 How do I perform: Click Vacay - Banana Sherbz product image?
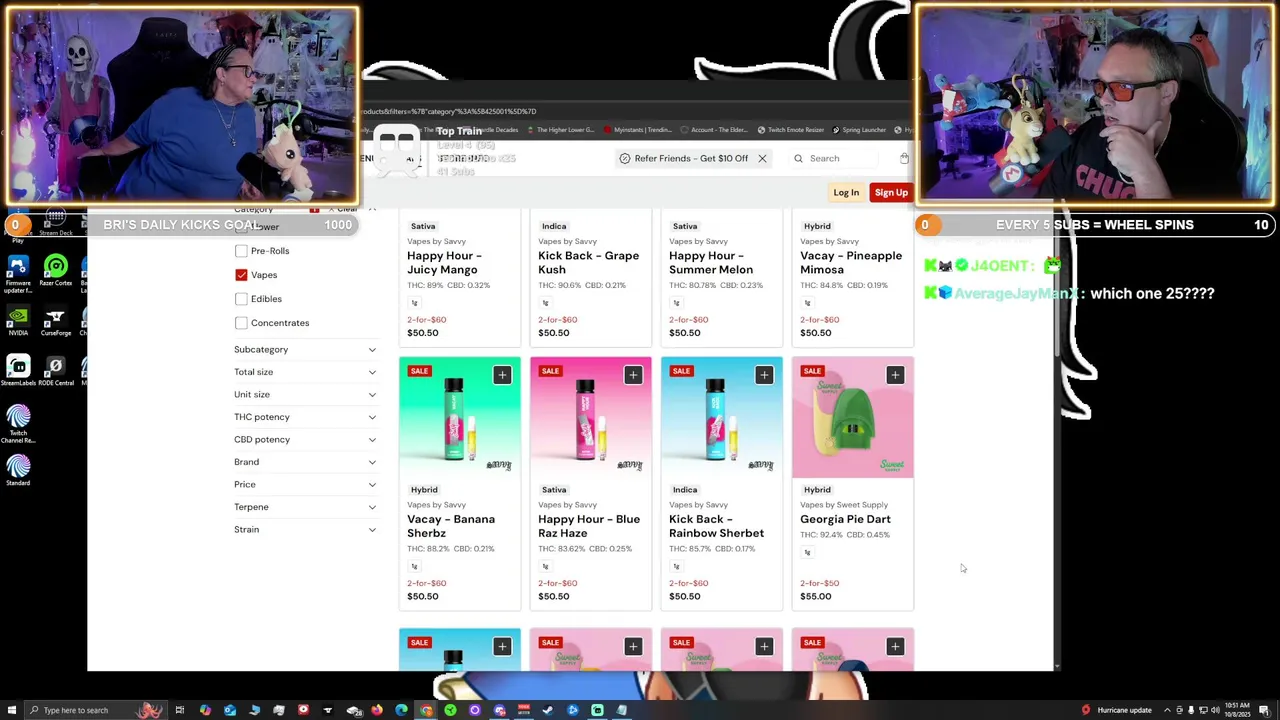pyautogui.click(x=460, y=417)
